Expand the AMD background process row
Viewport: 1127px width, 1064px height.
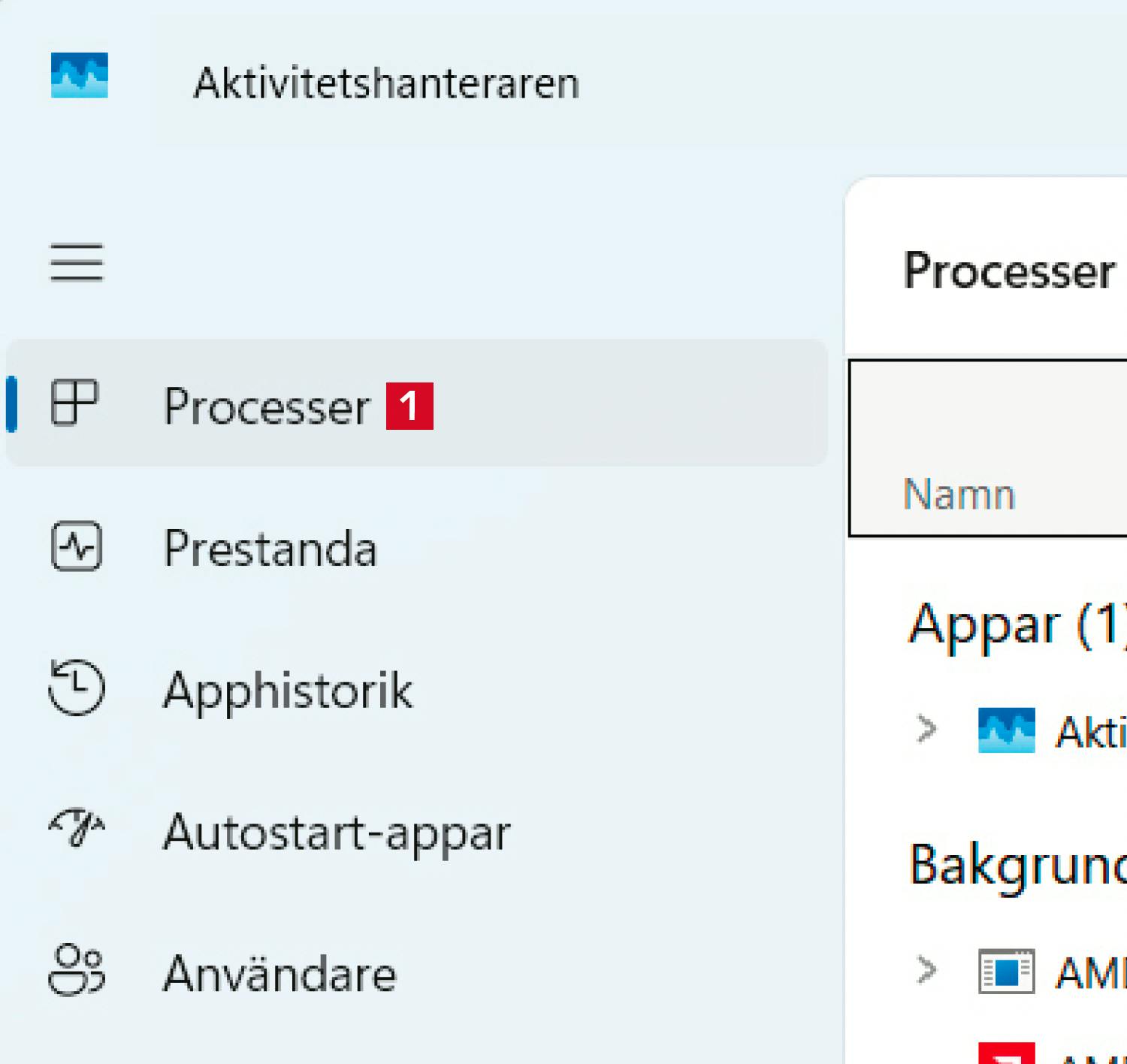click(x=927, y=970)
